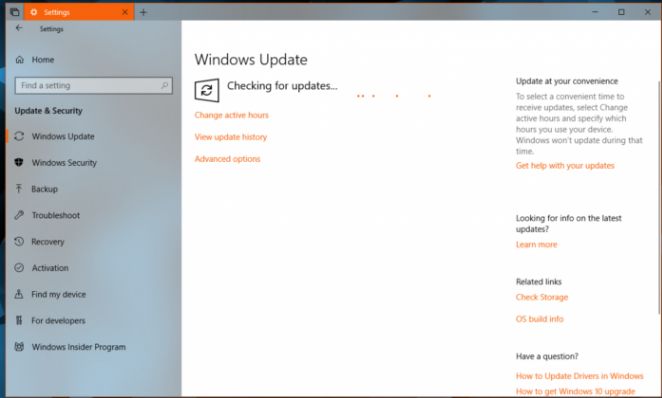Open View update history link
The width and height of the screenshot is (662, 398).
[231, 137]
